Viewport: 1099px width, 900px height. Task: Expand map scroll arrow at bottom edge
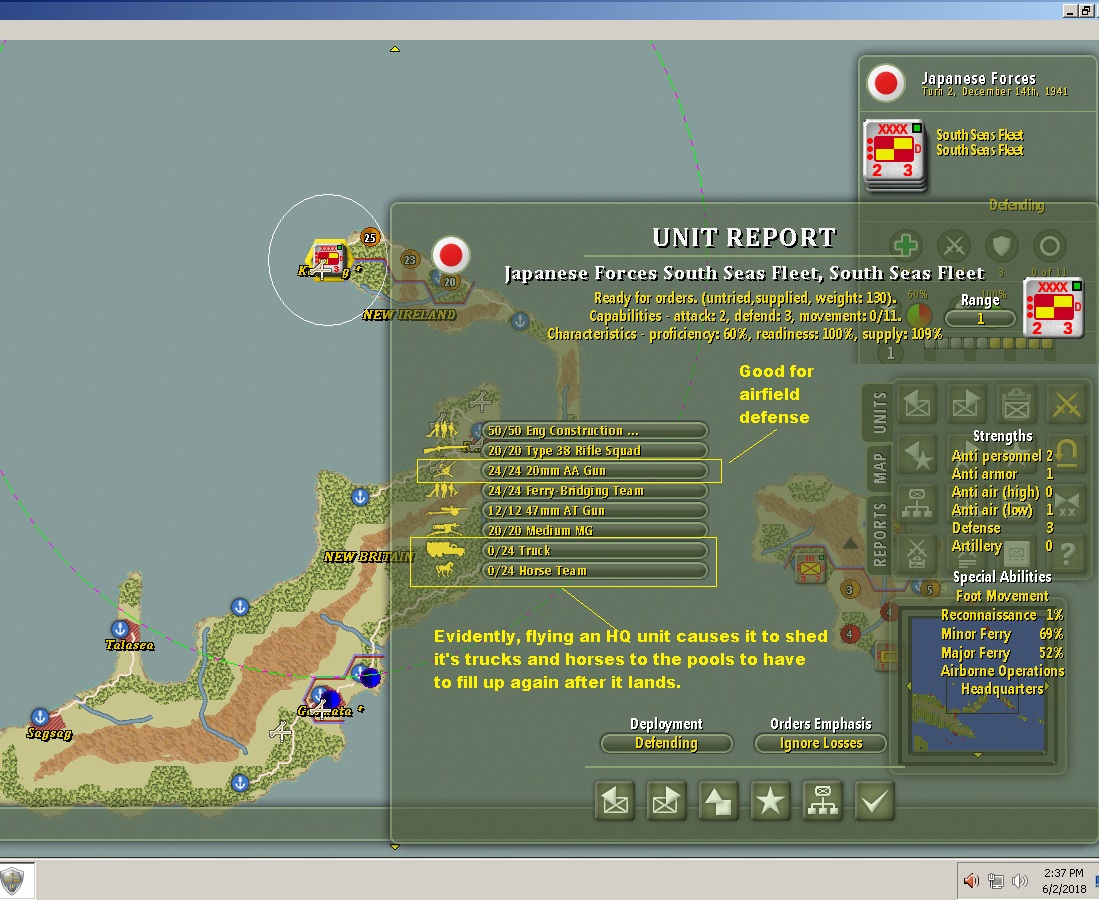click(395, 847)
